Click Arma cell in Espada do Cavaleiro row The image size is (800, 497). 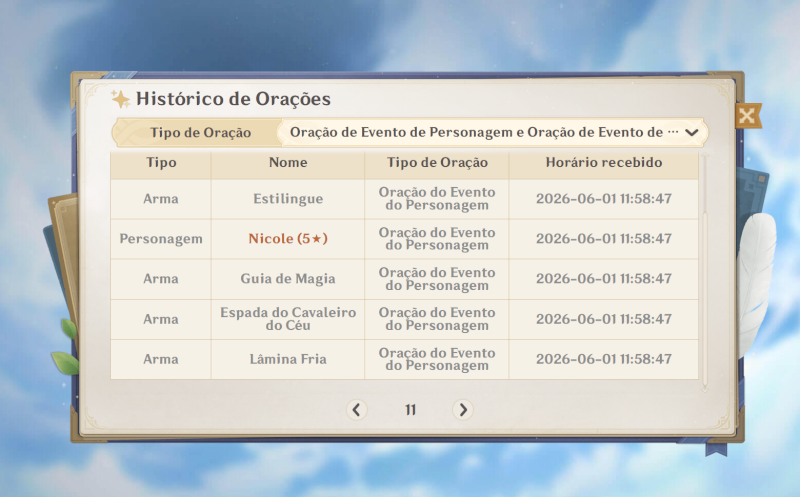[161, 319]
